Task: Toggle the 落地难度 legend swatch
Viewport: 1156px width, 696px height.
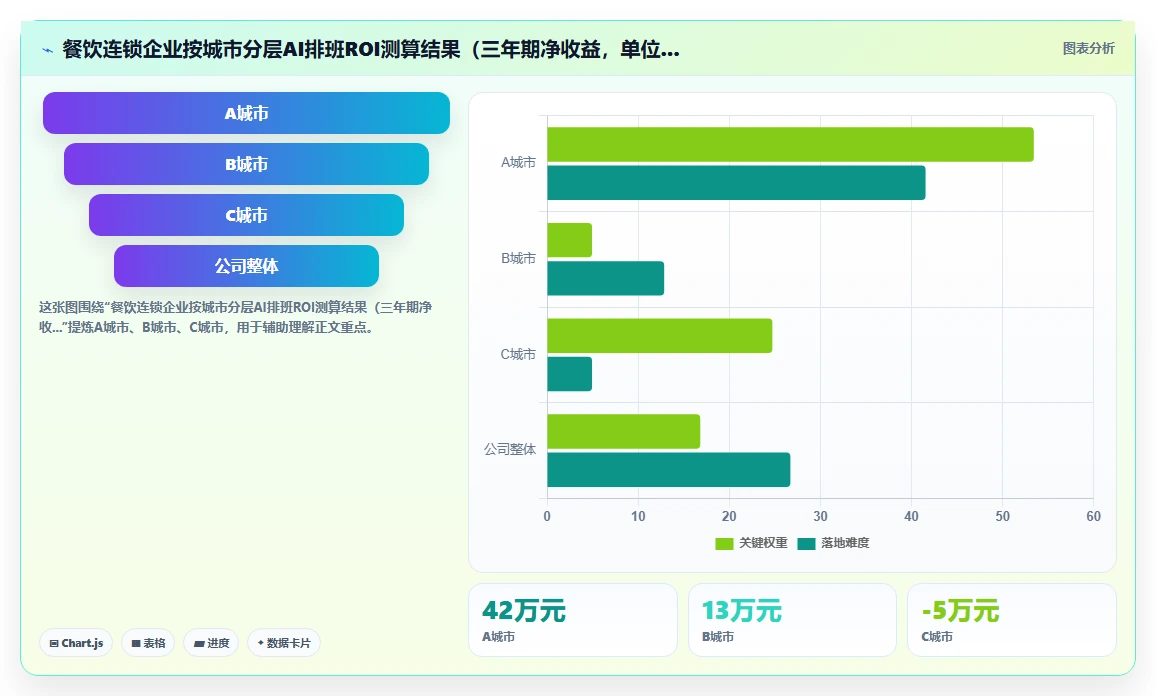Action: tap(806, 543)
